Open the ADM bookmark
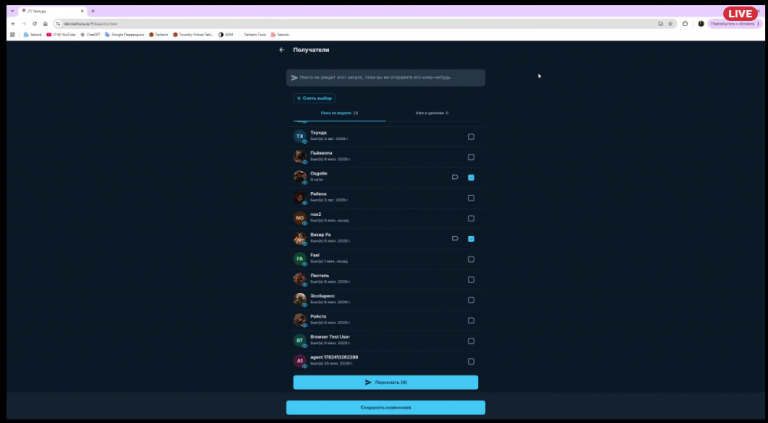This screenshot has height=423, width=768. (x=226, y=35)
